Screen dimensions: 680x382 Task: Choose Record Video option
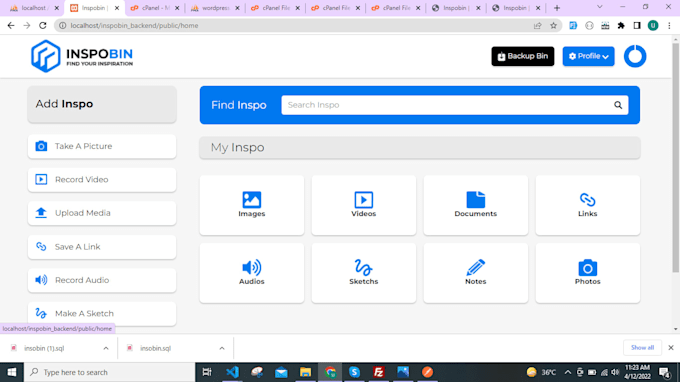[x=102, y=180]
